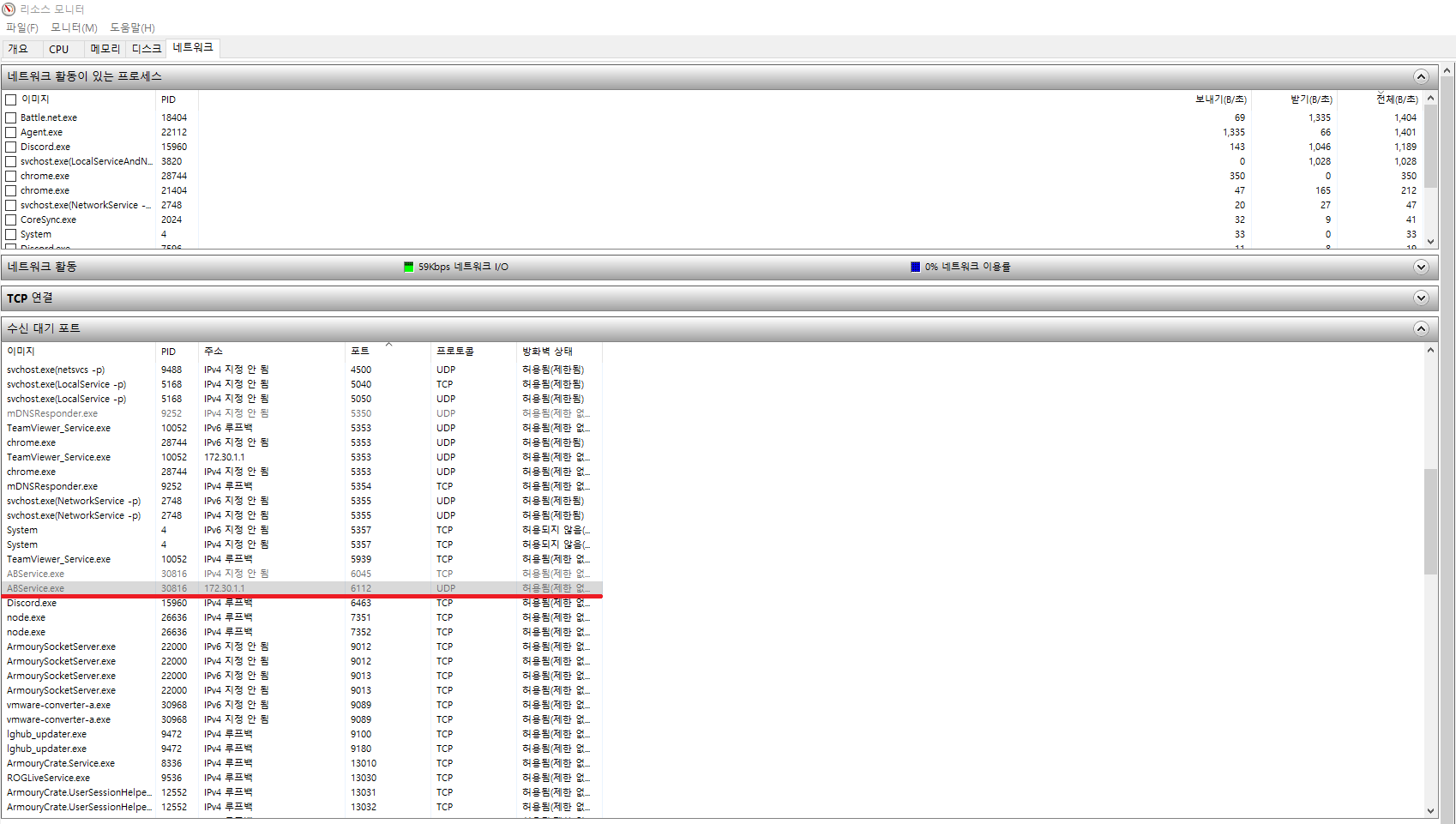Select the lghub_updater.exe row with port 9180
The width and height of the screenshot is (1456, 824).
tap(302, 749)
